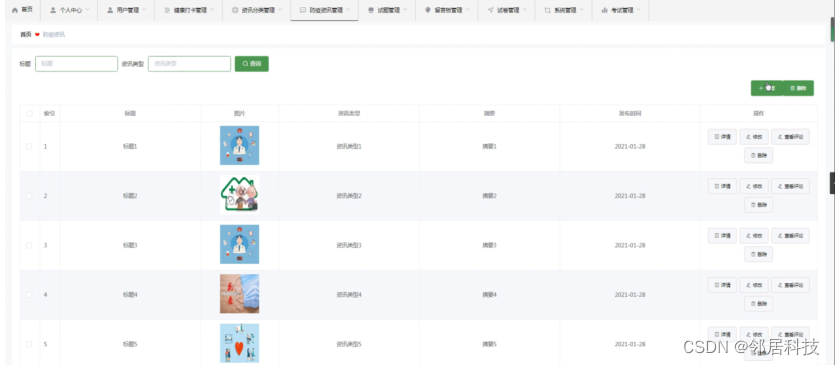Open the 系统管理 menu
The width and height of the screenshot is (835, 365).
coord(563,10)
